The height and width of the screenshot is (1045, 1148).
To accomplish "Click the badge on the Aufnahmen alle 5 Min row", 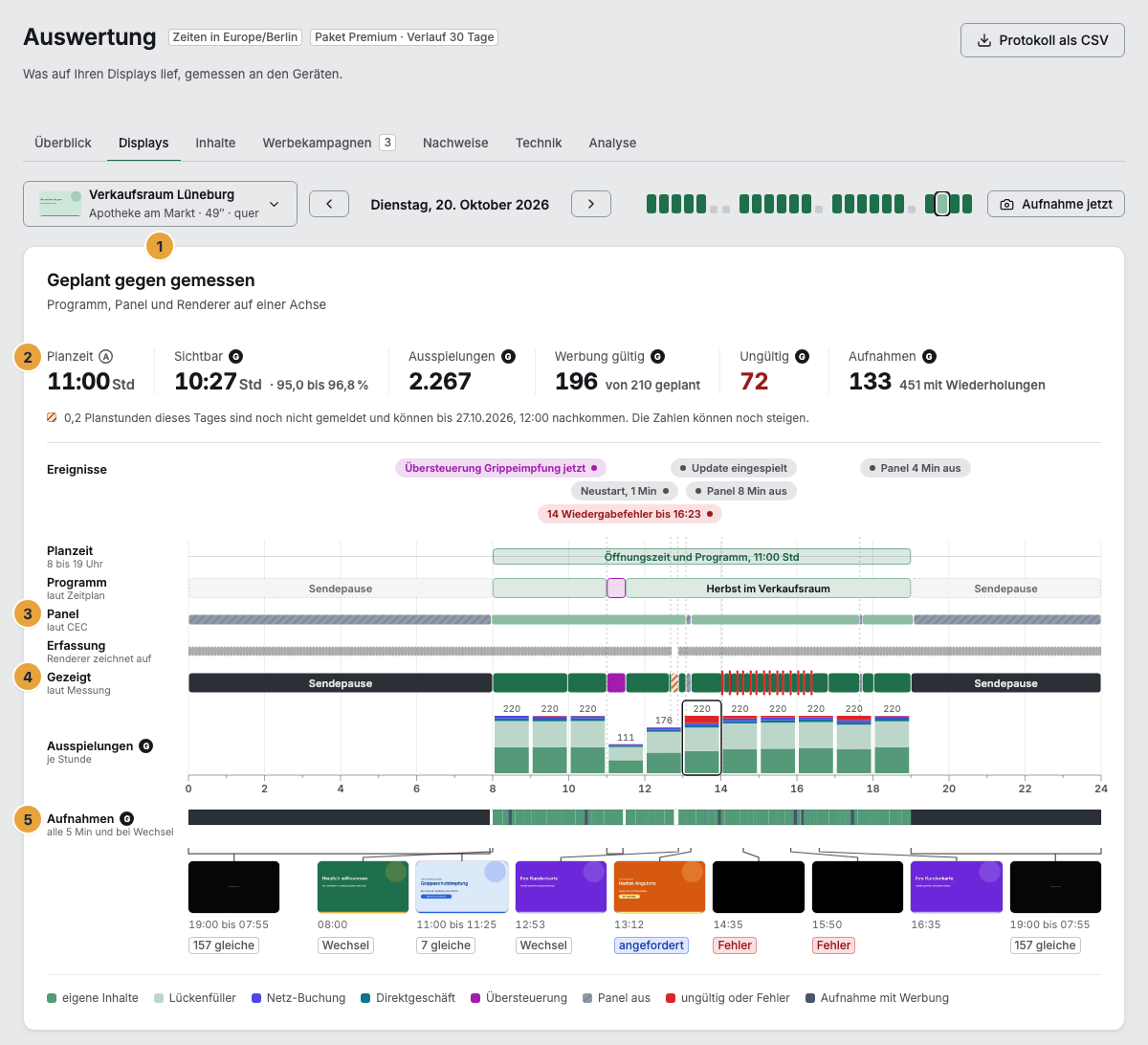I will 127,818.
